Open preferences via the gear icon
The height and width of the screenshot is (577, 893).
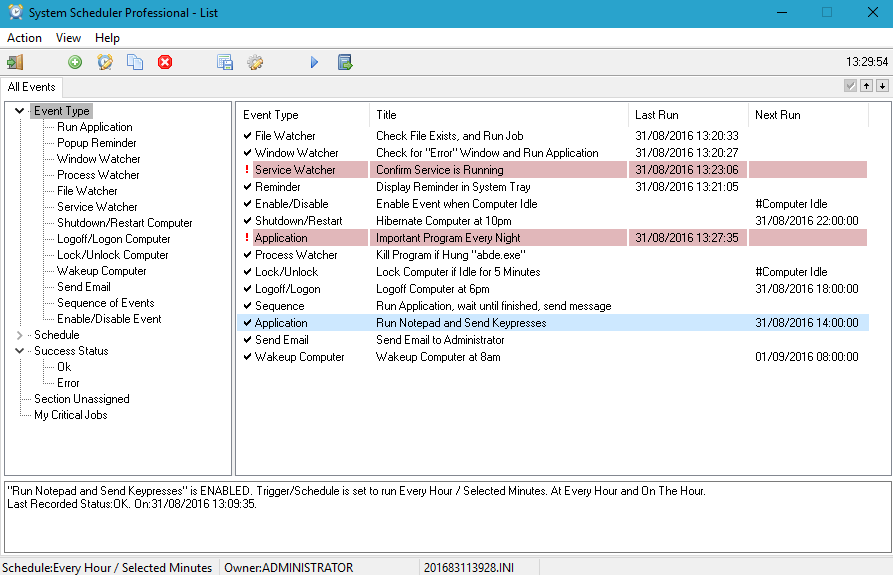click(255, 62)
